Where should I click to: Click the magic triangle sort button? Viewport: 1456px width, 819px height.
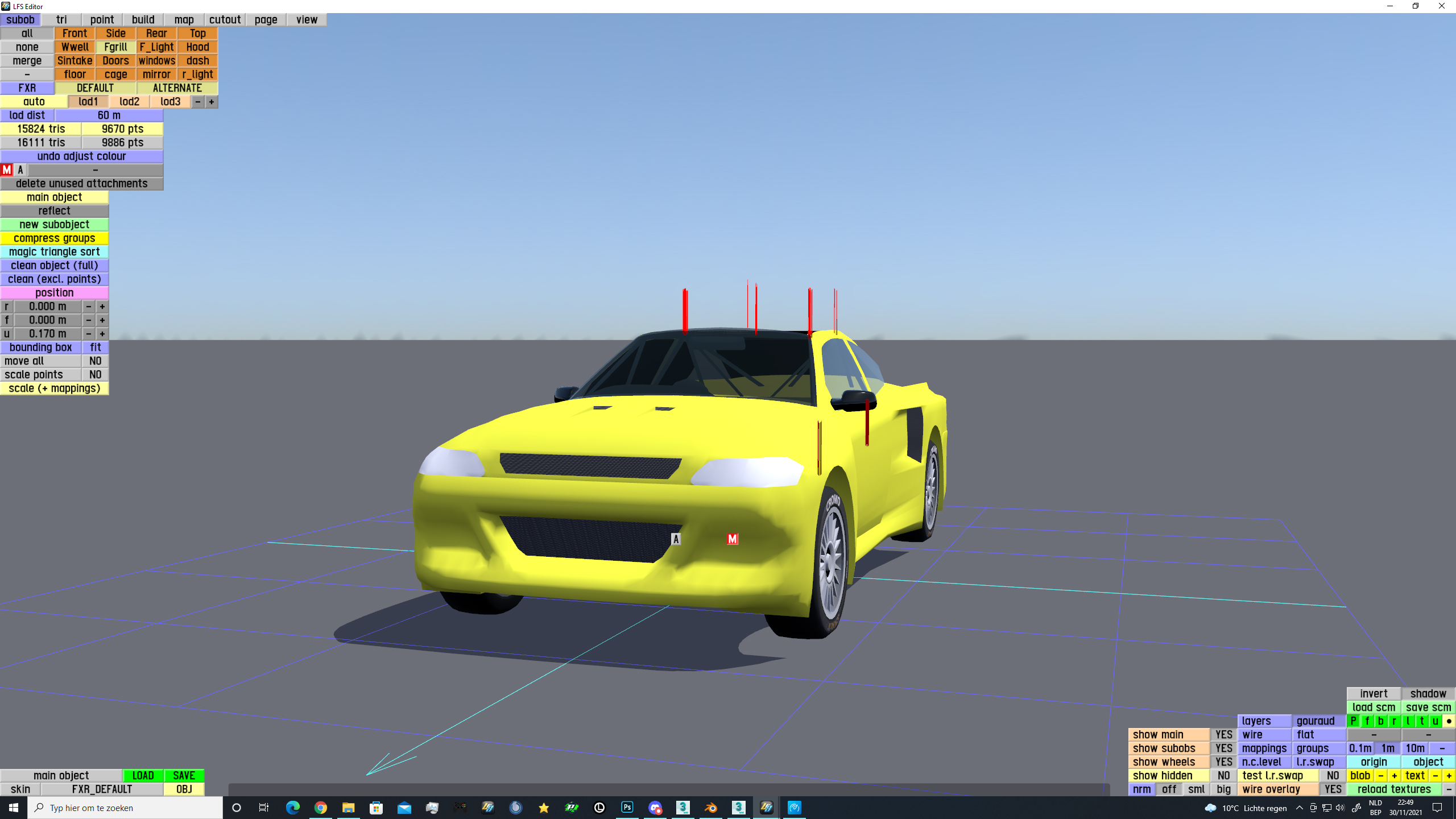click(54, 251)
